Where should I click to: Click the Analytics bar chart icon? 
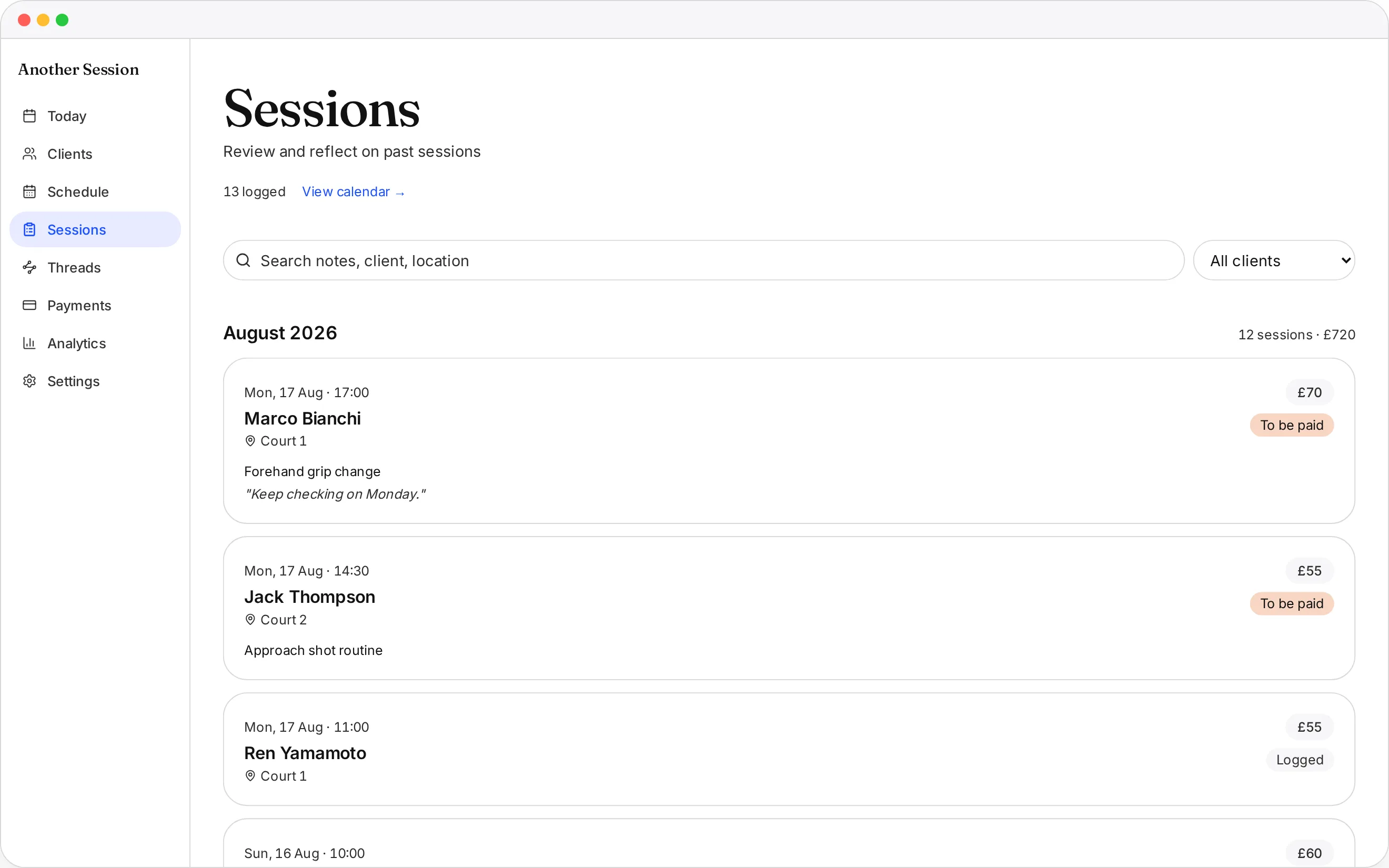[29, 344]
